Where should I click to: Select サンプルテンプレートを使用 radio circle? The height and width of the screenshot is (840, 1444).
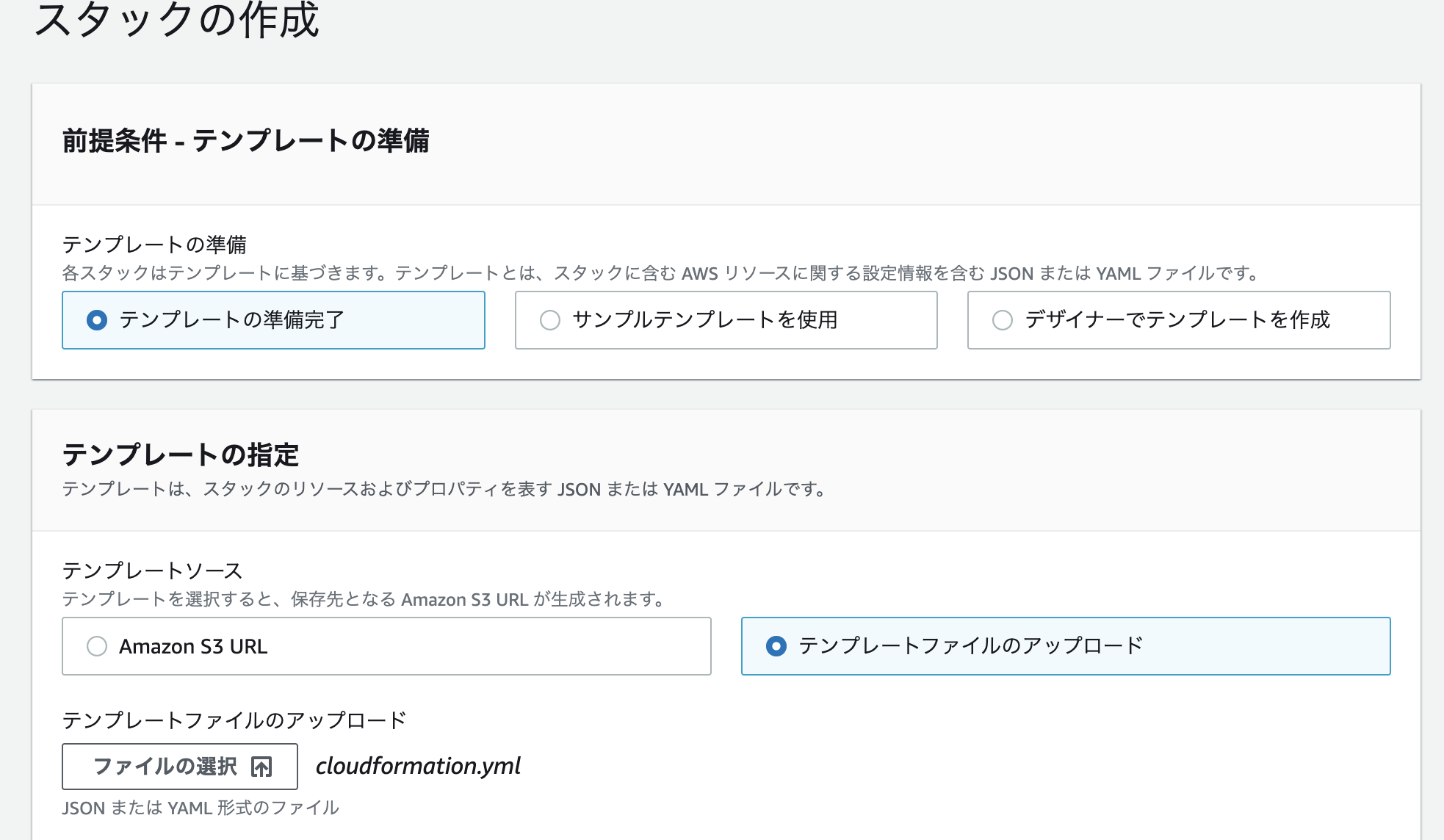[x=550, y=320]
